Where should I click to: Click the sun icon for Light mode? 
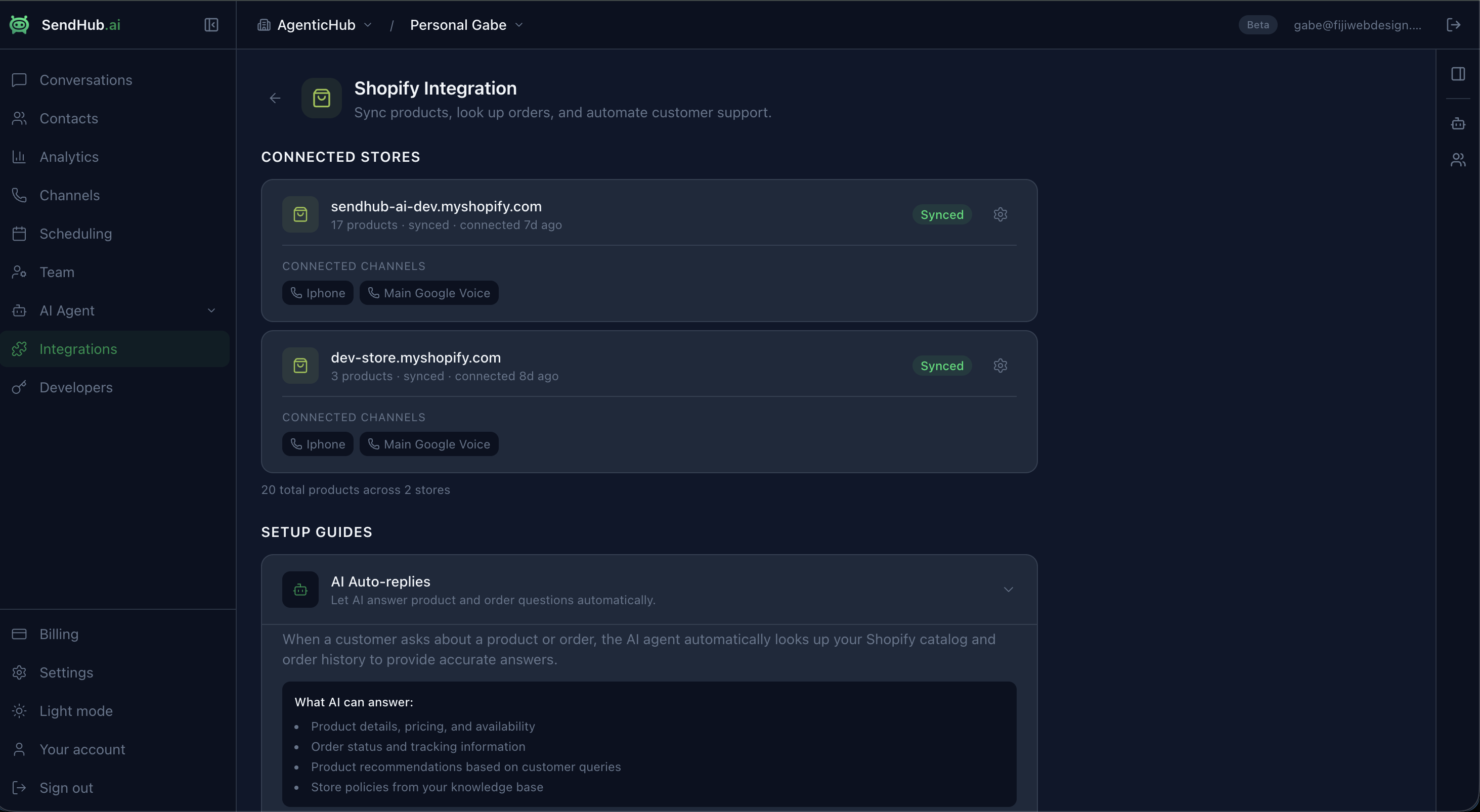click(x=19, y=711)
